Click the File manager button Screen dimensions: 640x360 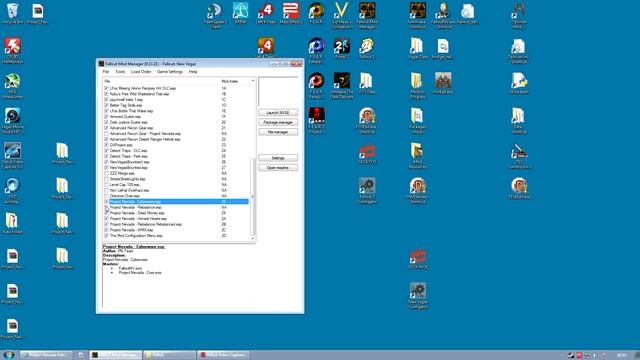(x=278, y=132)
